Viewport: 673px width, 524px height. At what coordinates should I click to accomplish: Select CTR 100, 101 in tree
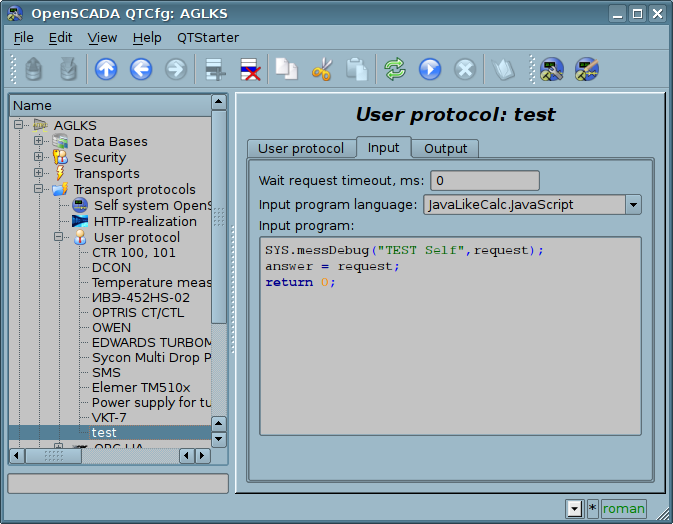(x=133, y=252)
